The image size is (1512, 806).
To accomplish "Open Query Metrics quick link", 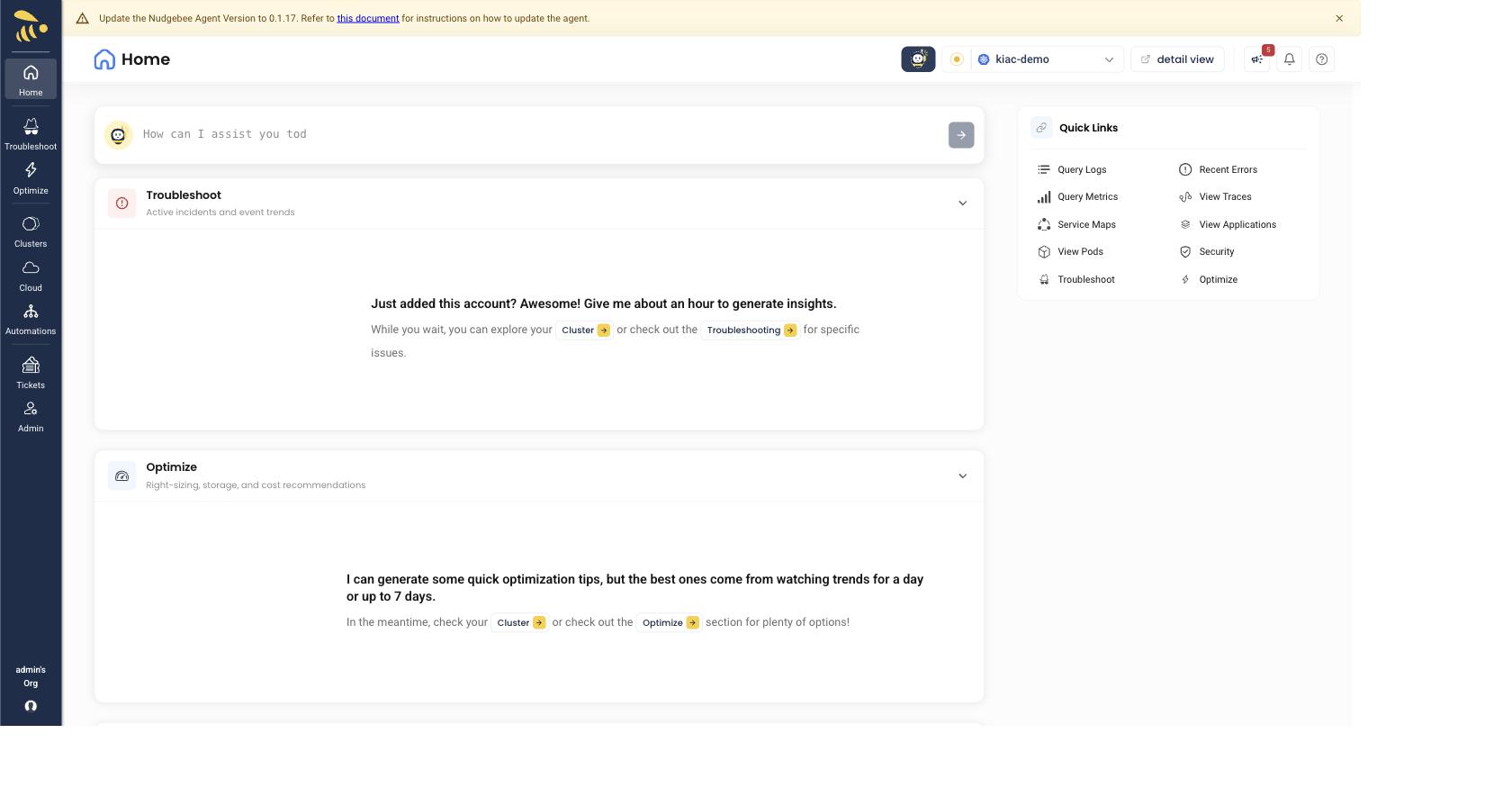I will [1077, 197].
